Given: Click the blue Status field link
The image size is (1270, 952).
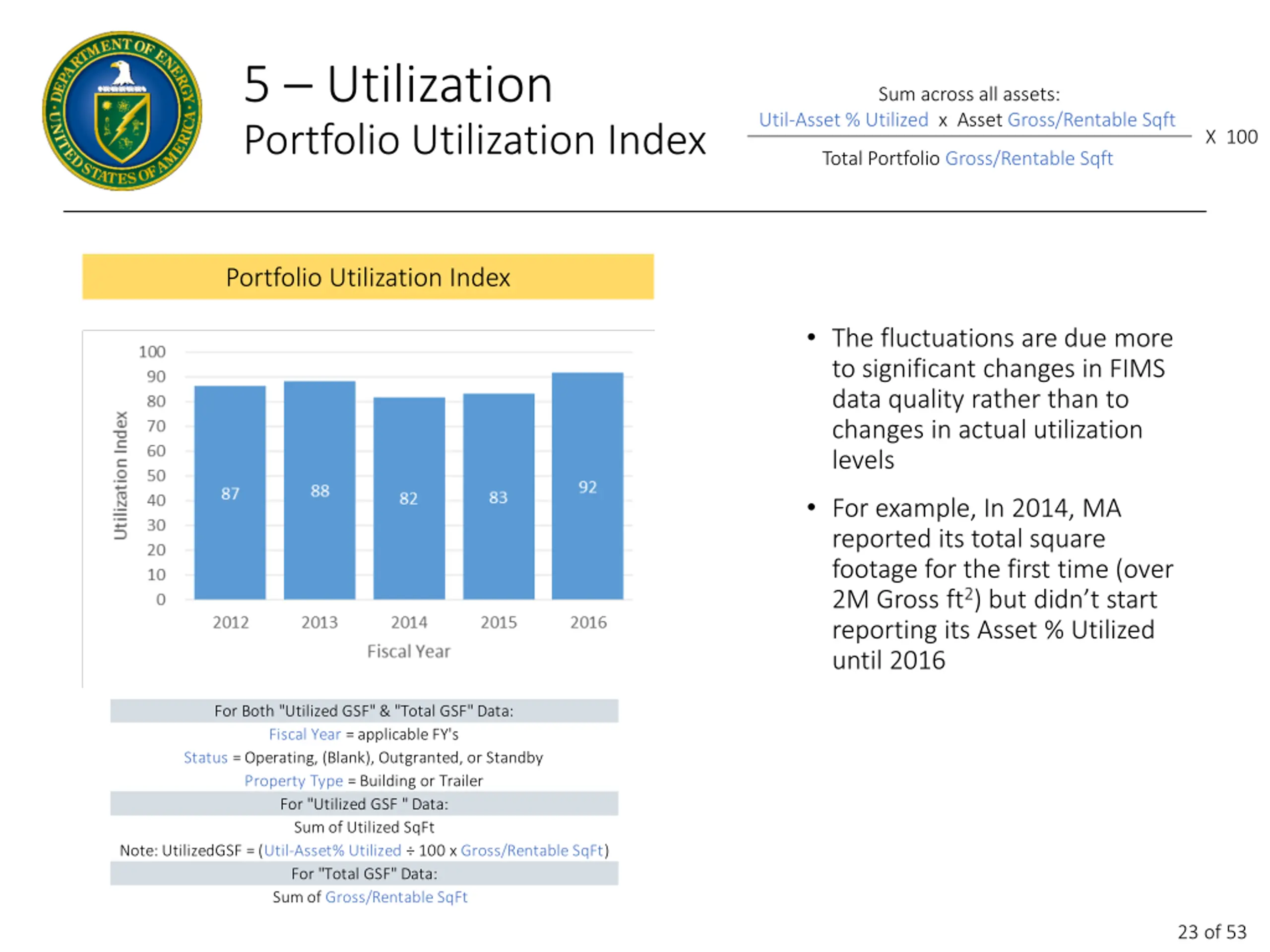Looking at the screenshot, I should (x=205, y=758).
